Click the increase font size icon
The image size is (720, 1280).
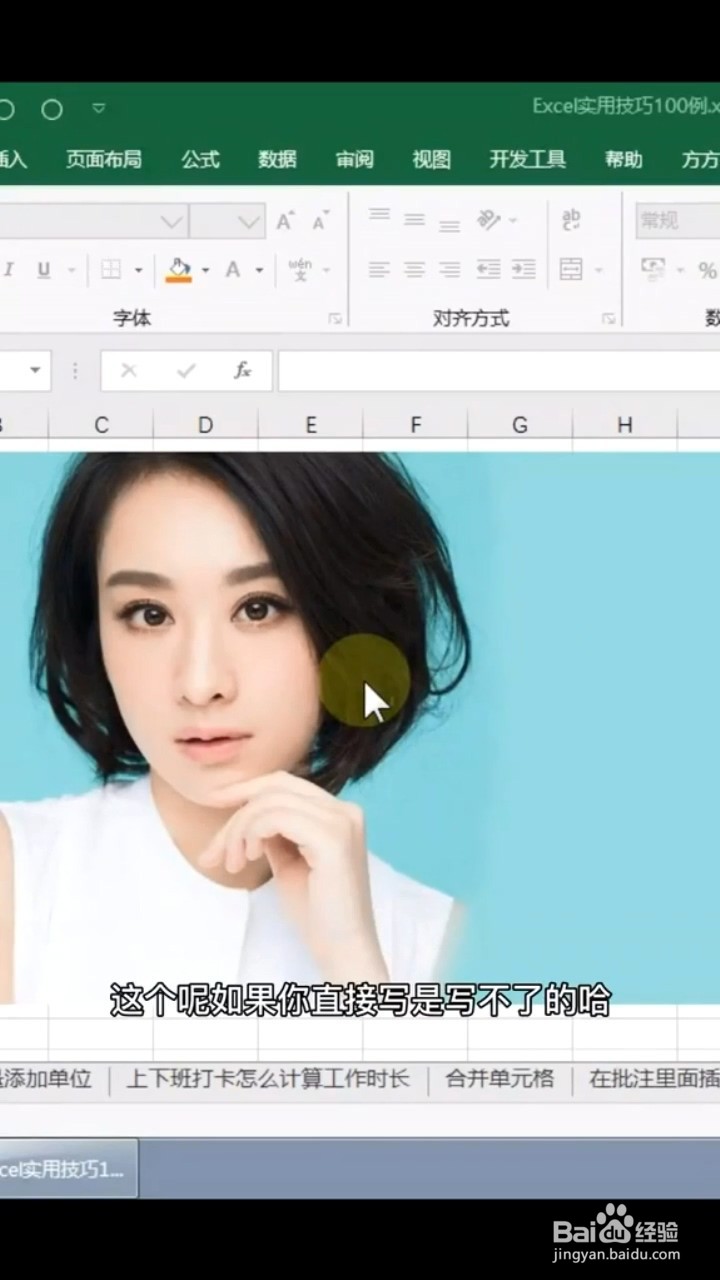tap(285, 221)
